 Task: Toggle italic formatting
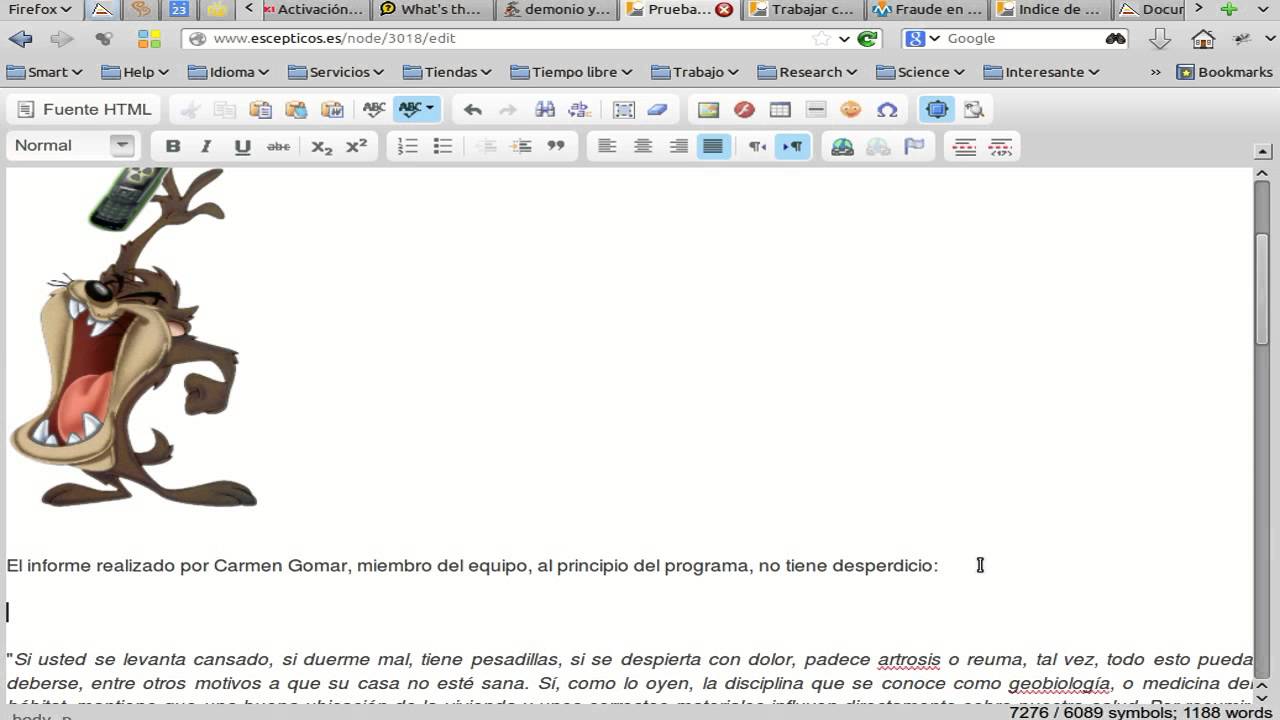(207, 146)
